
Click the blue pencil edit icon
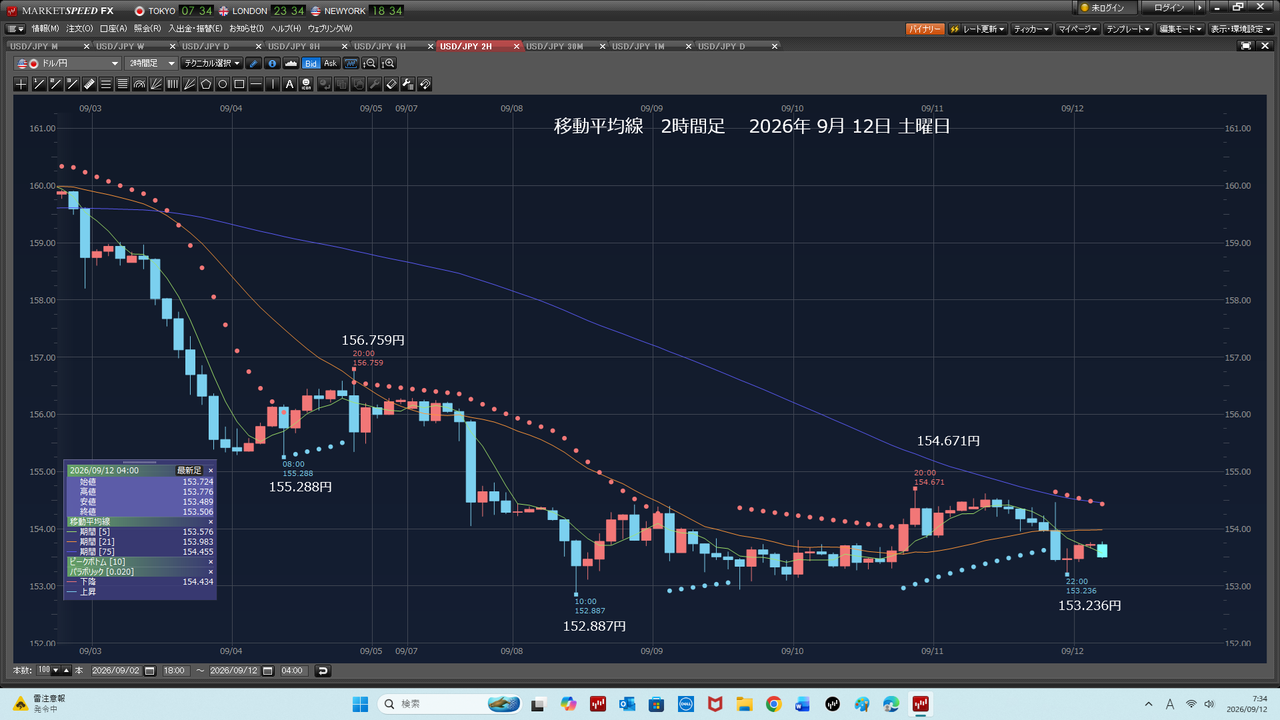253,63
